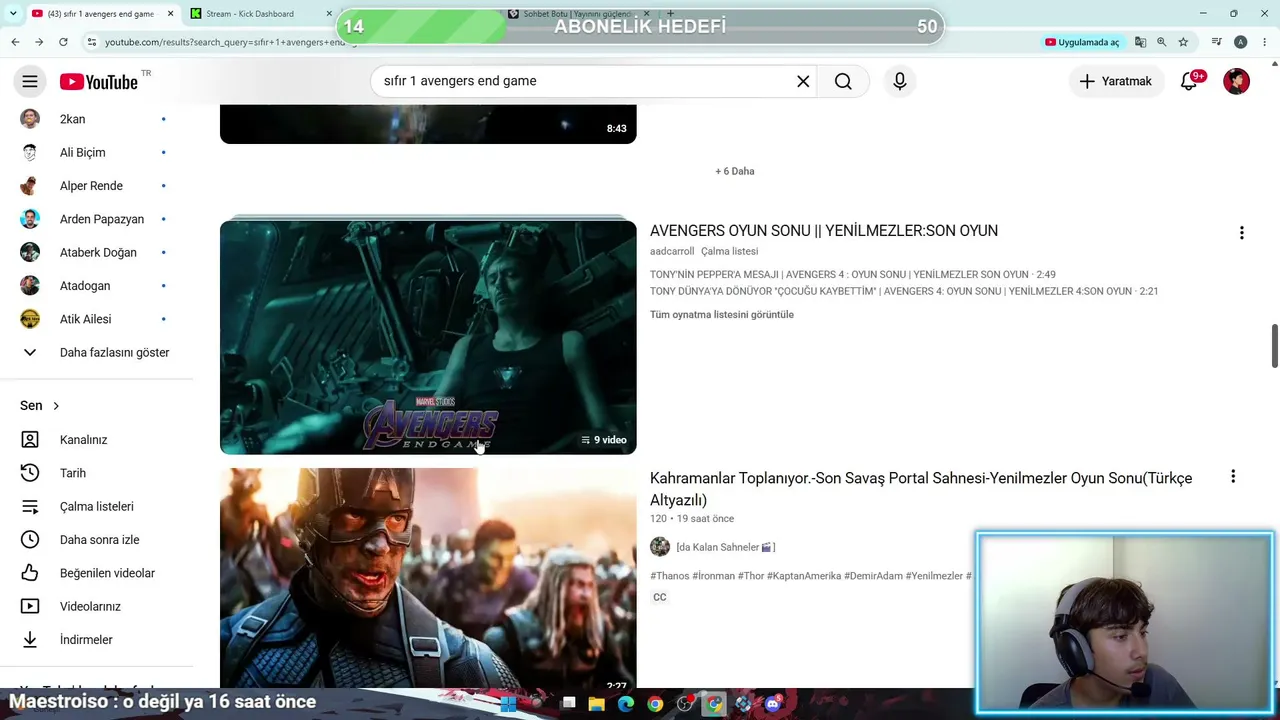Click Uygulamada aç in the address bar

[1082, 42]
